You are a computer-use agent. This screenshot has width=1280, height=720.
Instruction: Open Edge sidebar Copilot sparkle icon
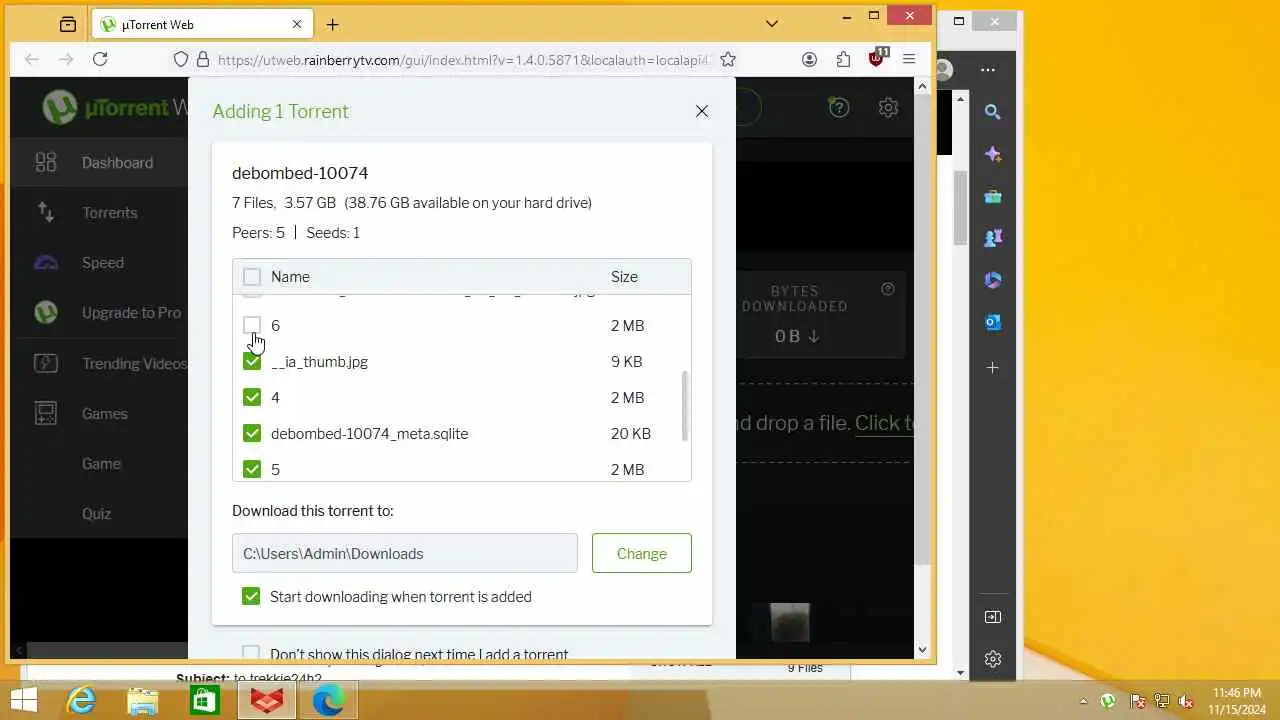[x=993, y=154]
